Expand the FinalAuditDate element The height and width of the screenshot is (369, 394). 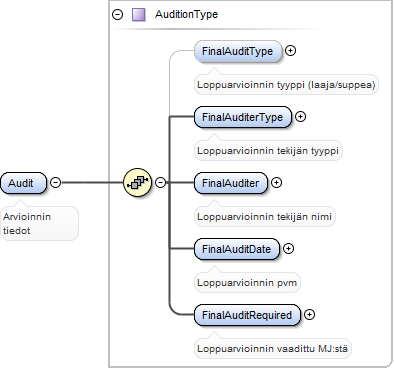(x=288, y=249)
